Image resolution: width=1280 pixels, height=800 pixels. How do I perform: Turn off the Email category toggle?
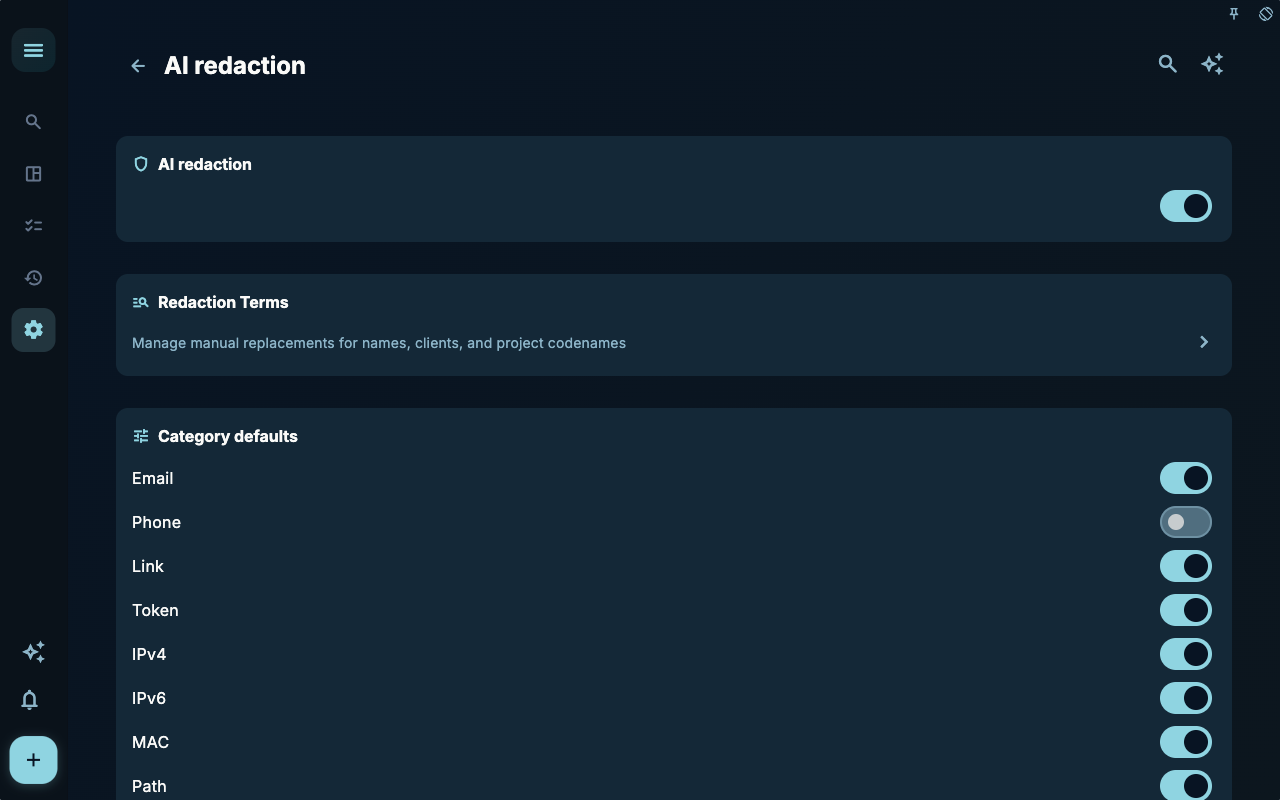coord(1186,478)
